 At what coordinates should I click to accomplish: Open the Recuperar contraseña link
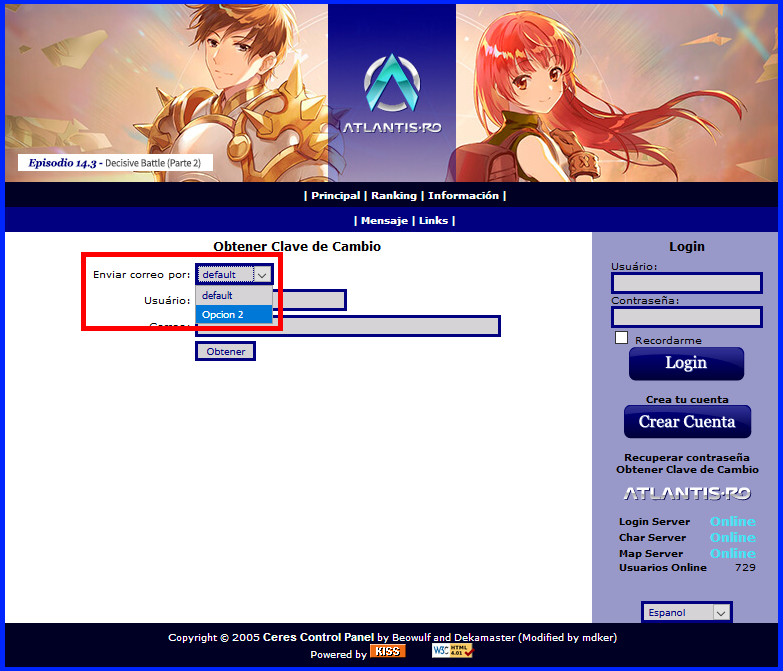pyautogui.click(x=687, y=457)
